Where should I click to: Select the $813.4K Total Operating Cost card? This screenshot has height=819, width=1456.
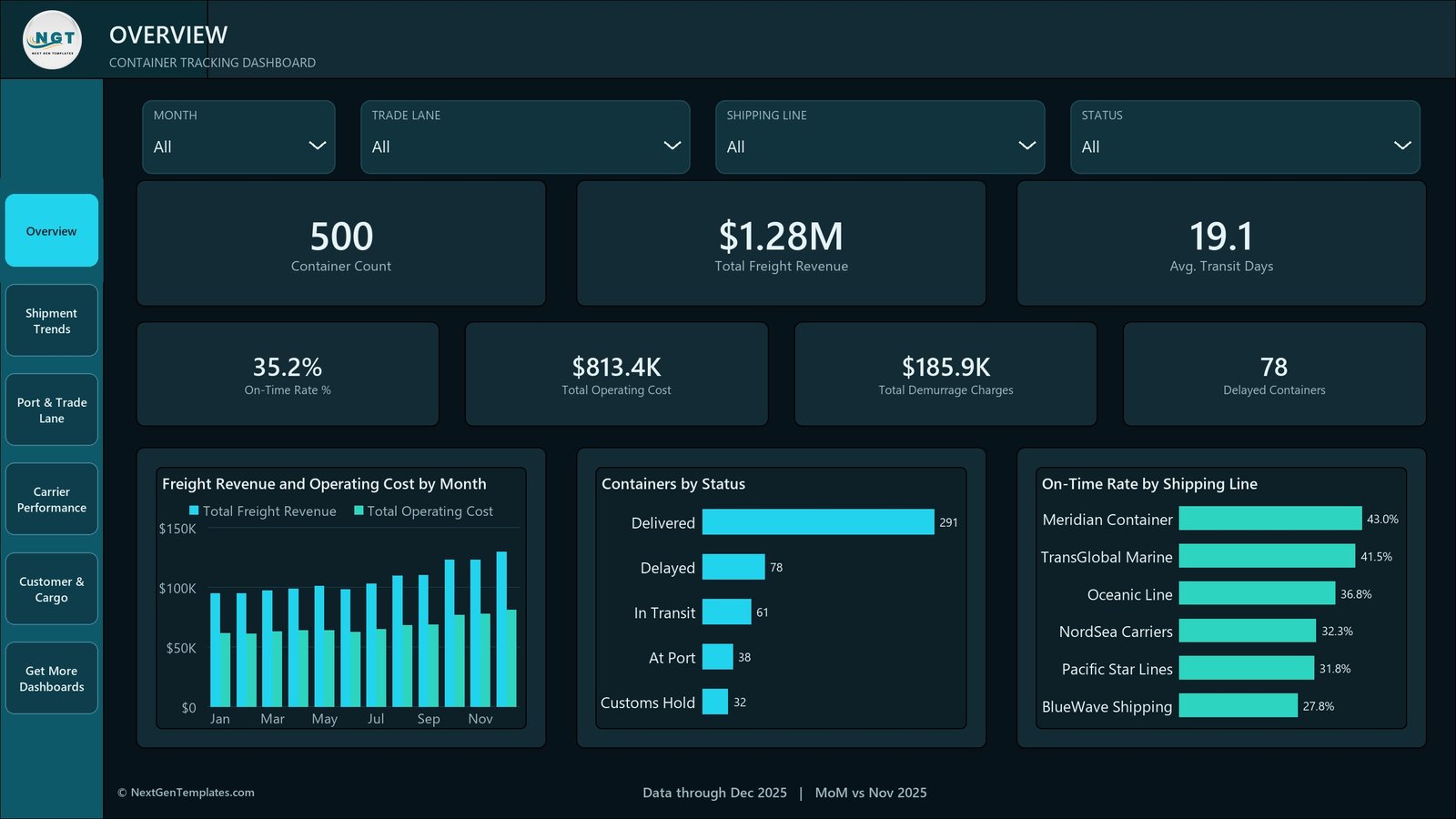click(x=616, y=374)
